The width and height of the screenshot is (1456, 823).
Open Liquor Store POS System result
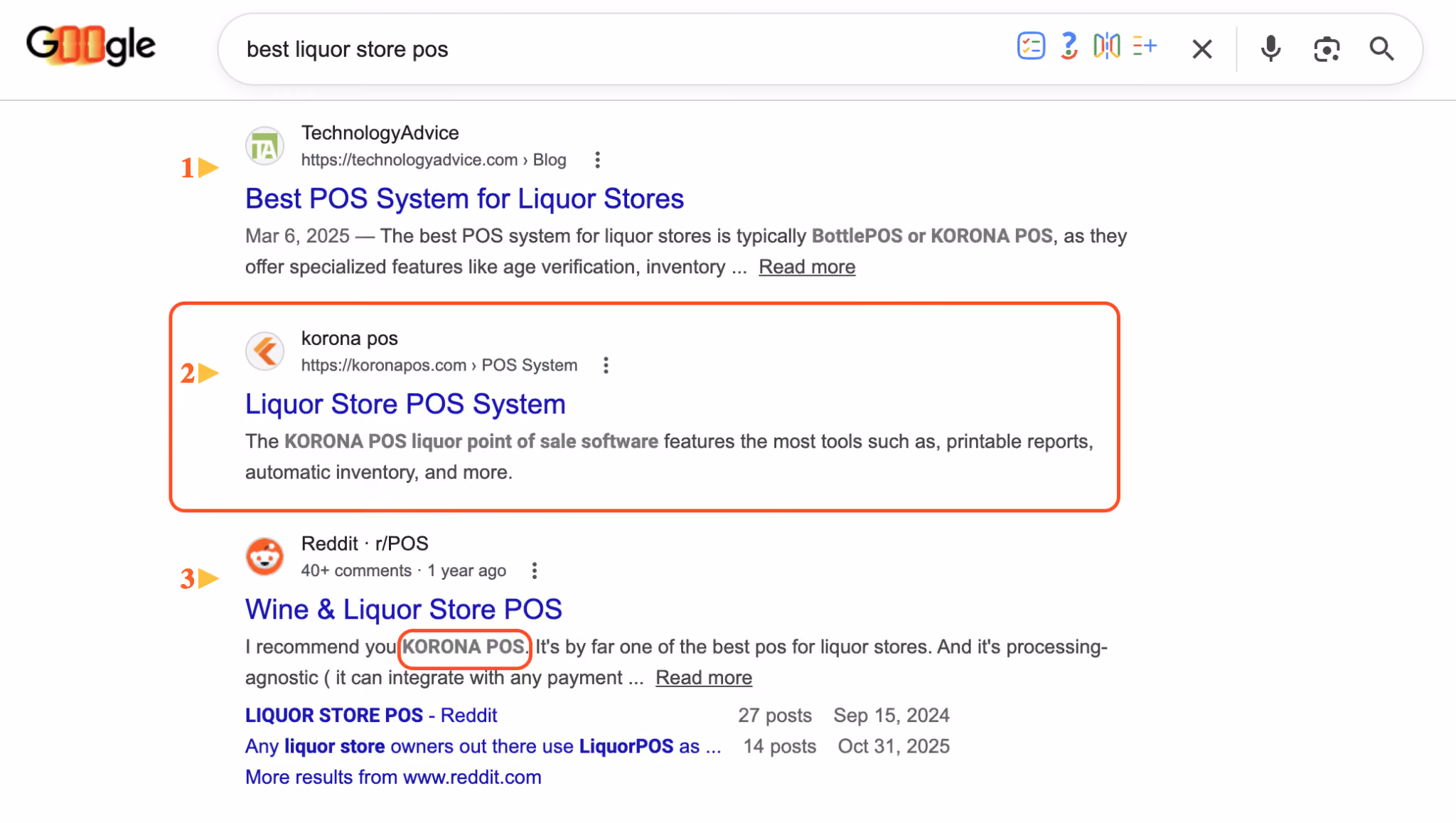[405, 404]
